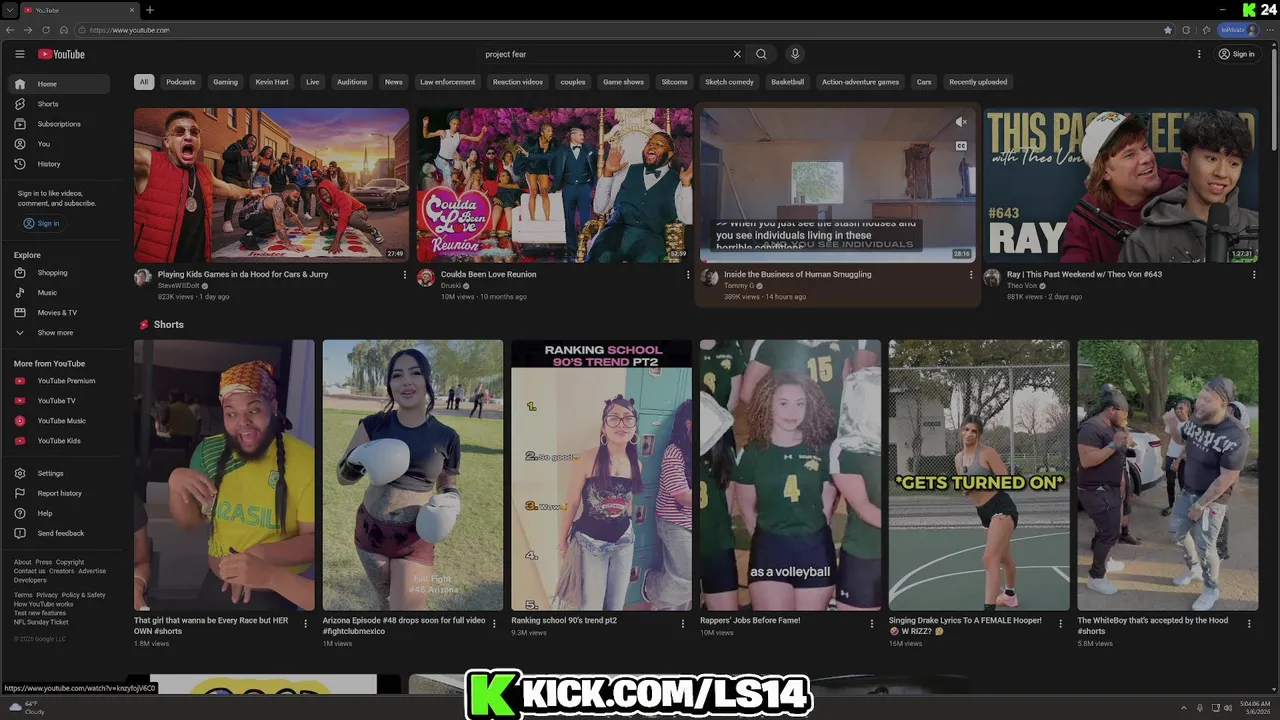Open Shopping under Explore
This screenshot has height=720, width=1280.
coord(60,273)
